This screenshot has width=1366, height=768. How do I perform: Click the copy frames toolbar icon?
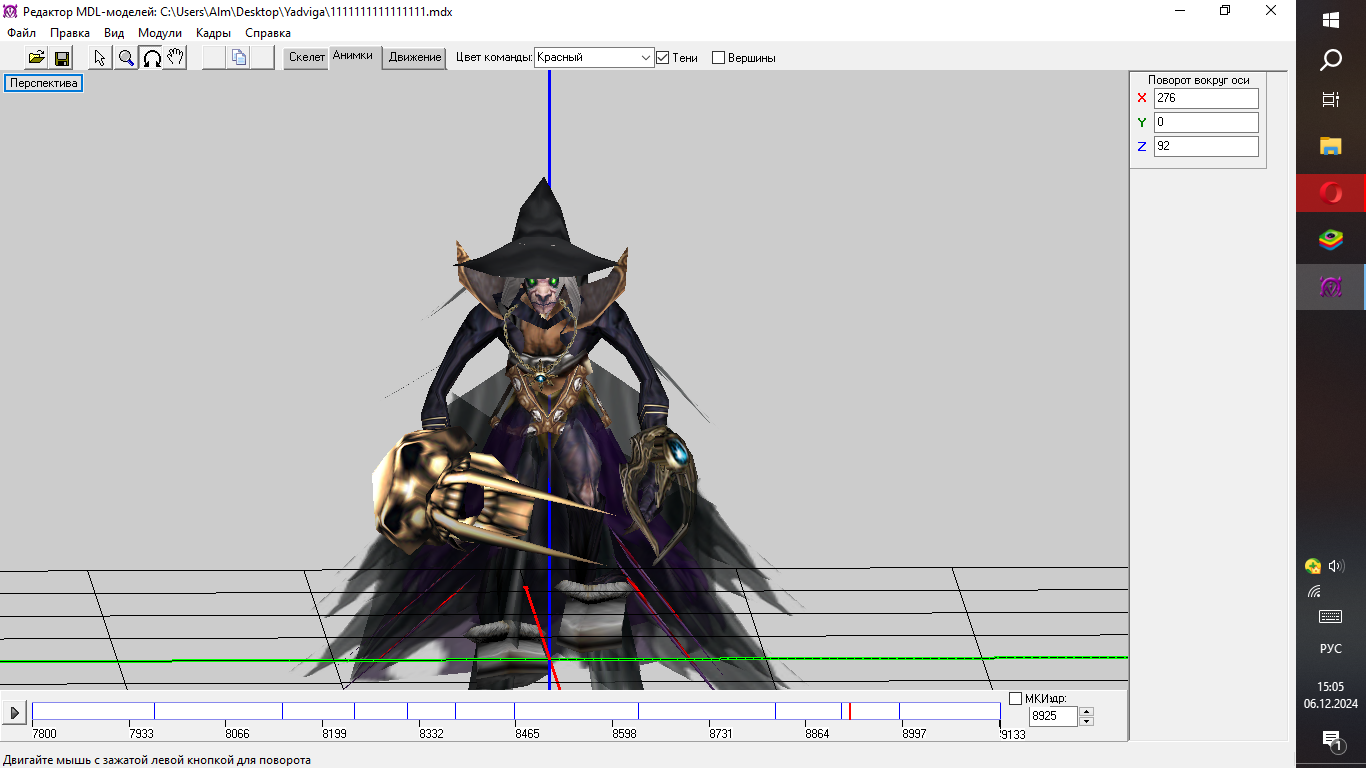click(x=239, y=58)
